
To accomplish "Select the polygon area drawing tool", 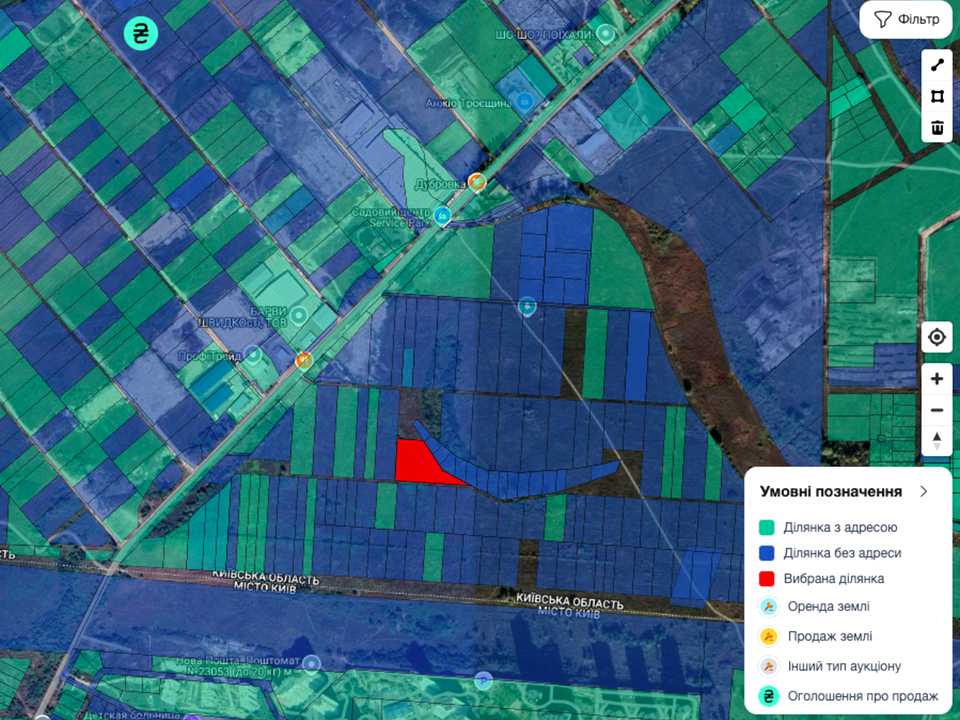I will (937, 96).
